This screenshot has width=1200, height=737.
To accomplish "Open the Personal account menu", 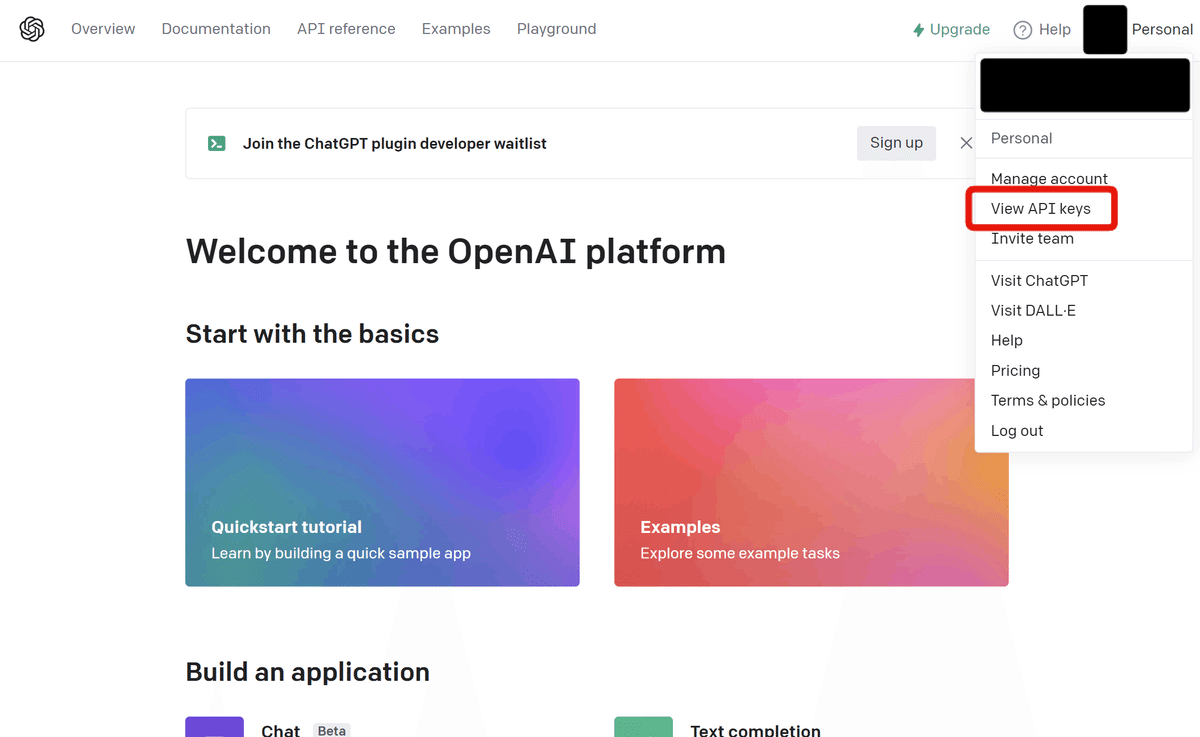I will pos(1162,29).
